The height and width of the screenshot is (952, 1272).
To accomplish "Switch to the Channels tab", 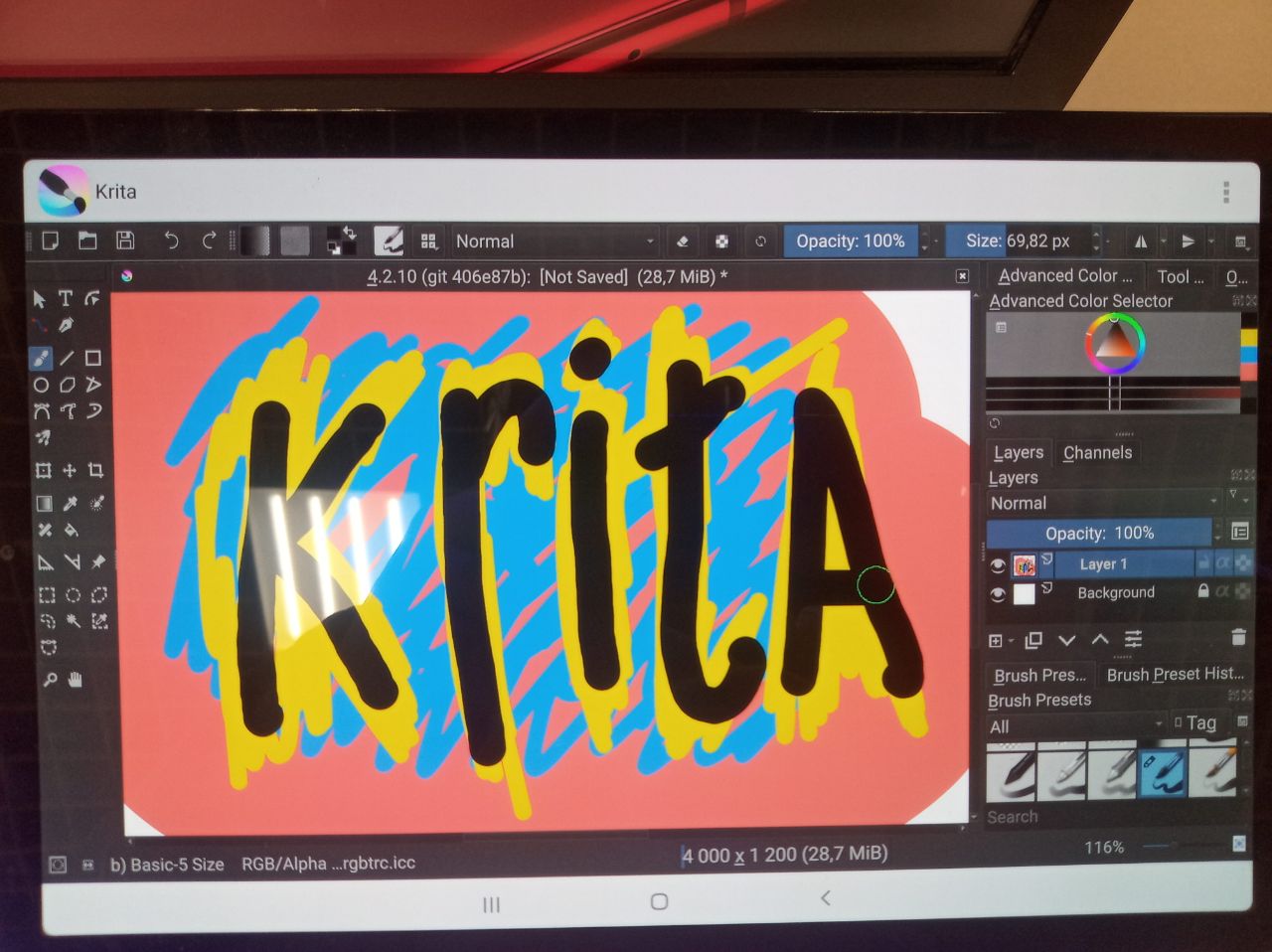I will (1097, 452).
